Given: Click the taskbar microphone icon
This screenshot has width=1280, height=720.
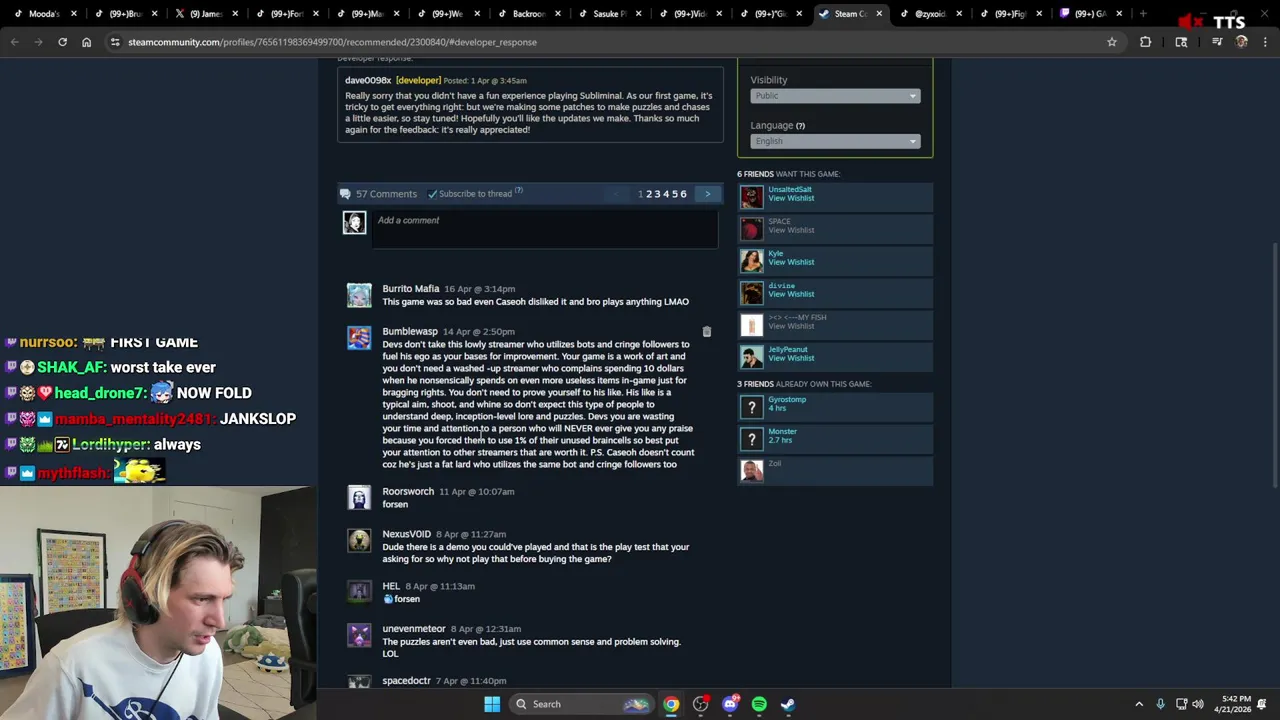Looking at the screenshot, I should point(1160,704).
